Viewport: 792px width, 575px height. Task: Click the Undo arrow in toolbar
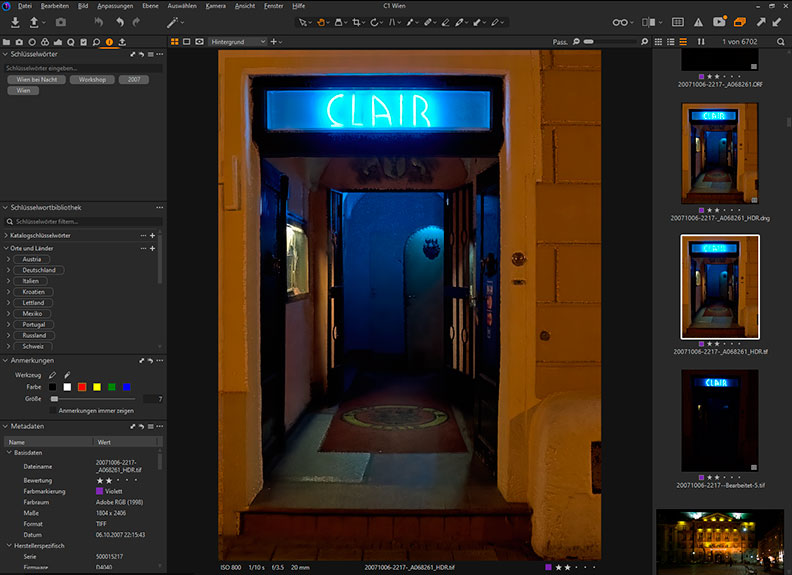pos(120,22)
